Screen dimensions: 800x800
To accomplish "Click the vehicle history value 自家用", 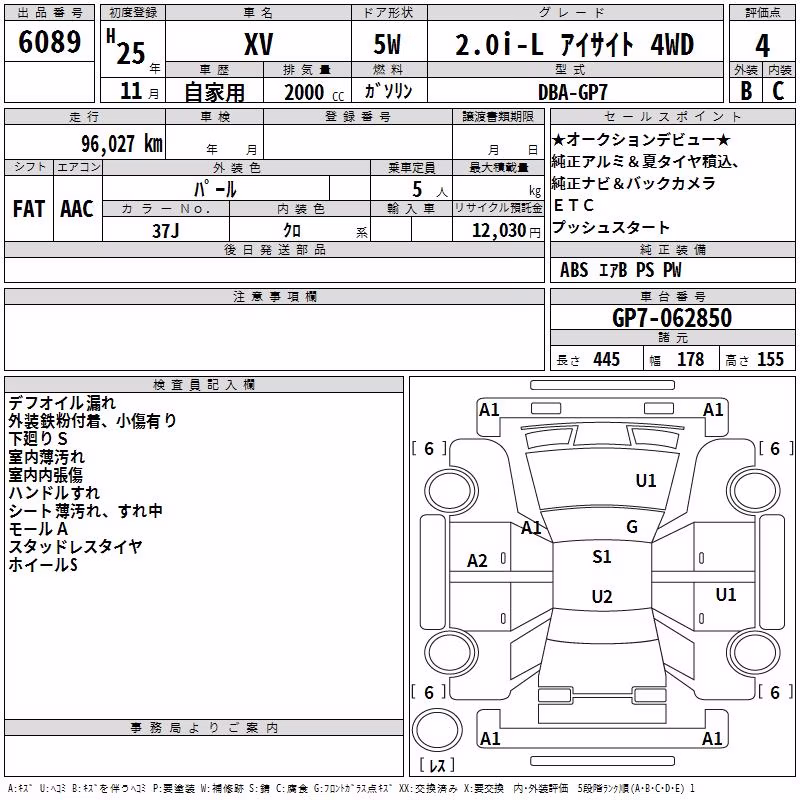I will click(x=214, y=92).
